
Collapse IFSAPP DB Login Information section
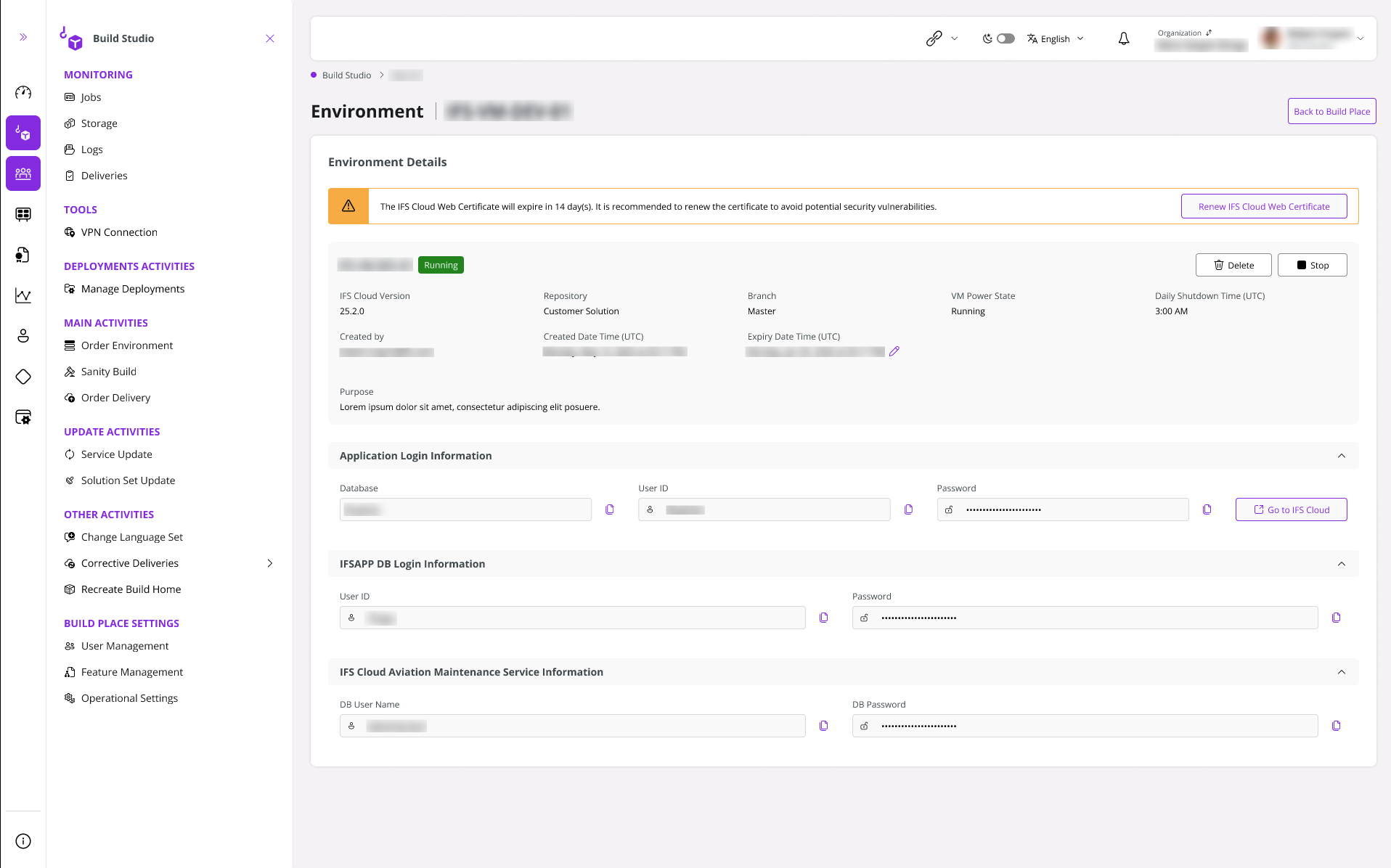tap(1342, 564)
